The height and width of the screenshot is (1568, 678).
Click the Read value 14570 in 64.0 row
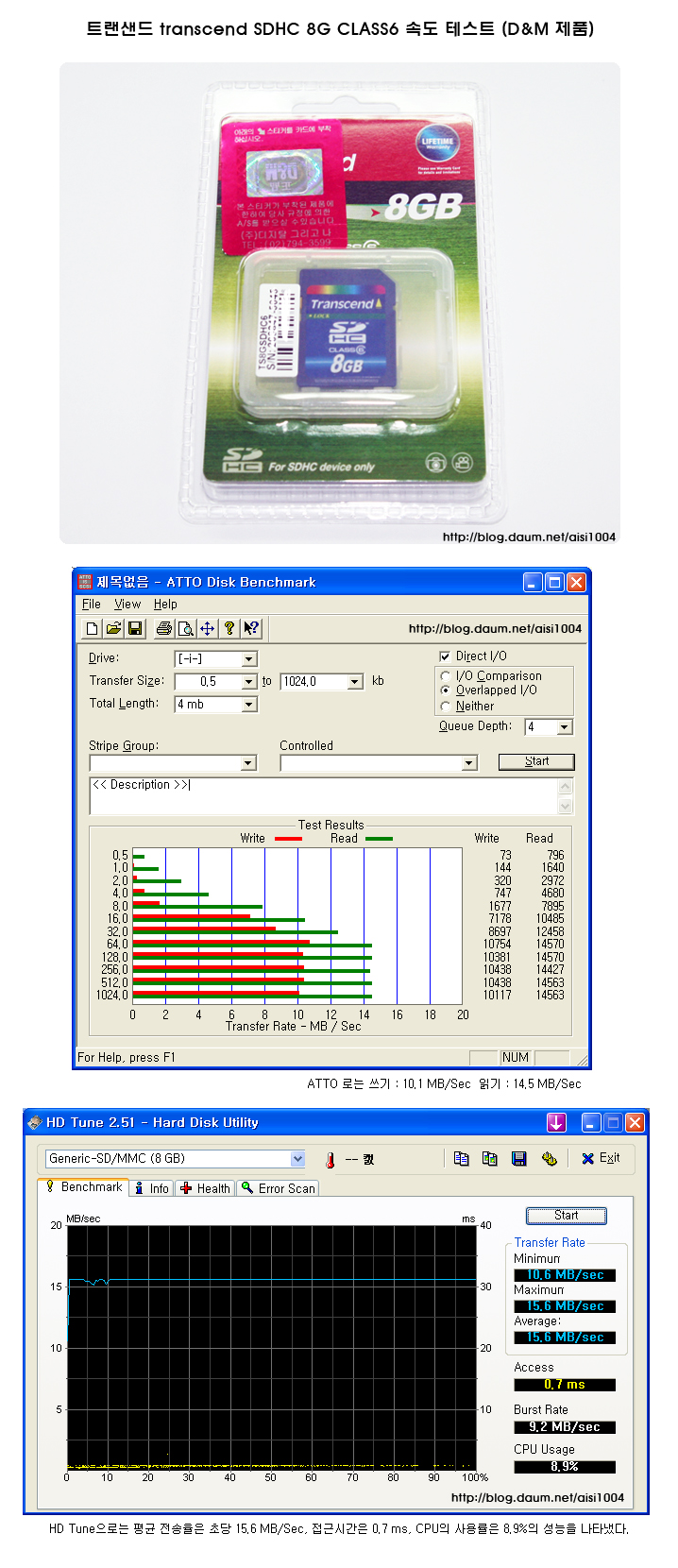click(550, 945)
